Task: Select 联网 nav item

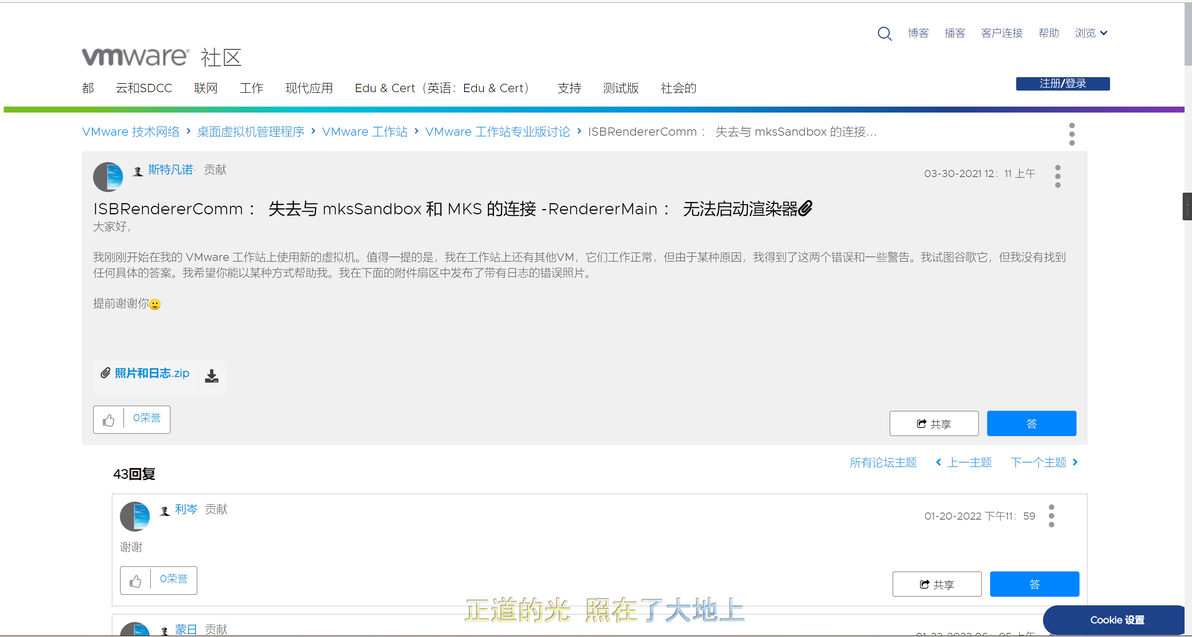Action: point(206,88)
